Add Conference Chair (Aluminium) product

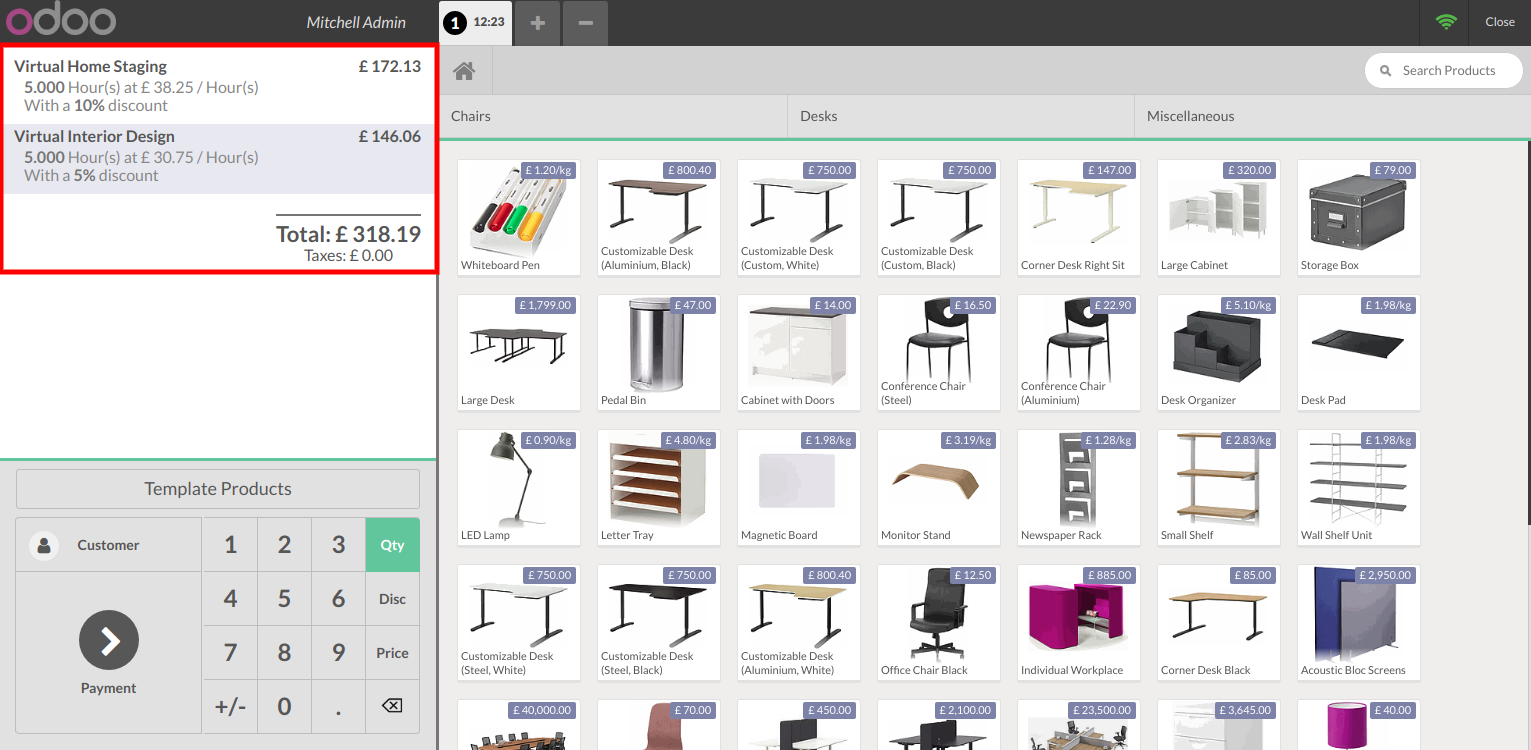[x=1079, y=352]
